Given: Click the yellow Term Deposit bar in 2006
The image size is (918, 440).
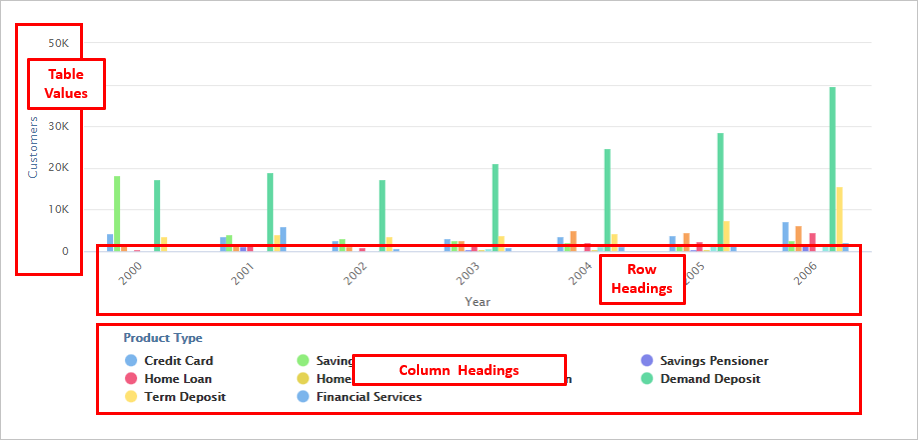Looking at the screenshot, I should [840, 218].
